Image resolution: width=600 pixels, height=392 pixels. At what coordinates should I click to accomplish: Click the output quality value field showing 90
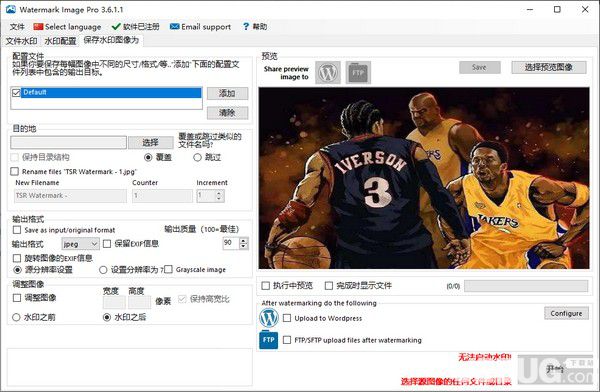(x=231, y=243)
